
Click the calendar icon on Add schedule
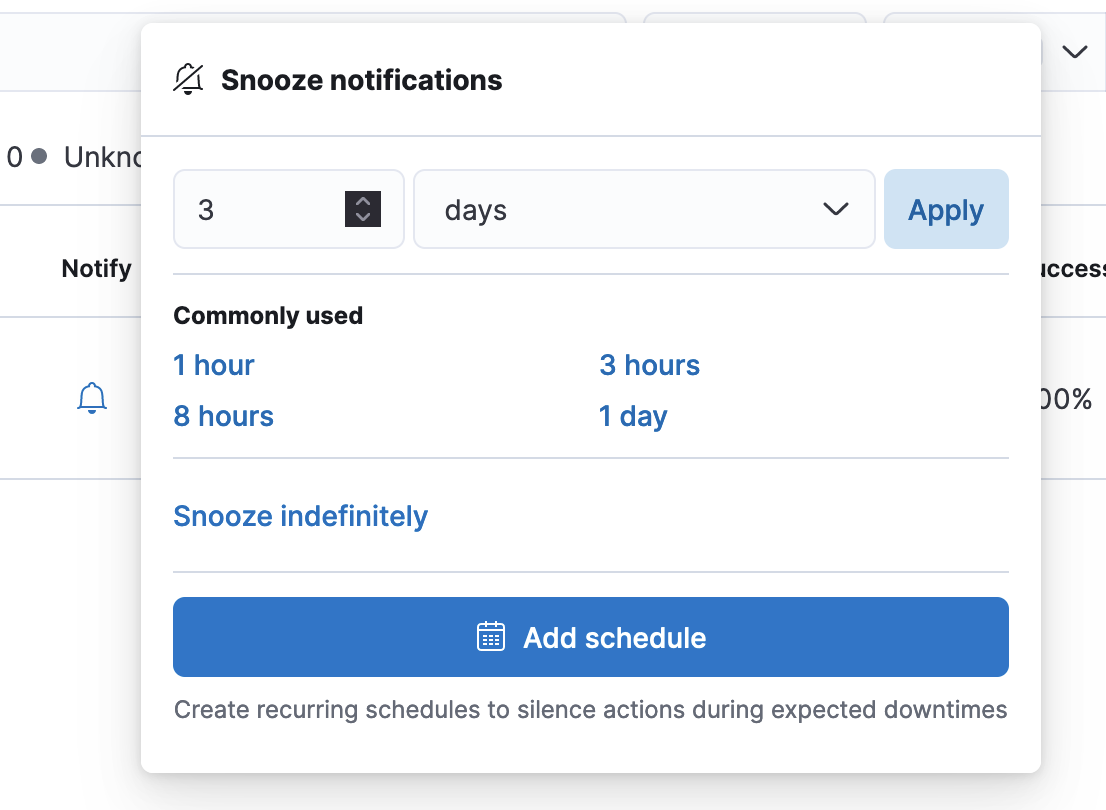pyautogui.click(x=490, y=637)
